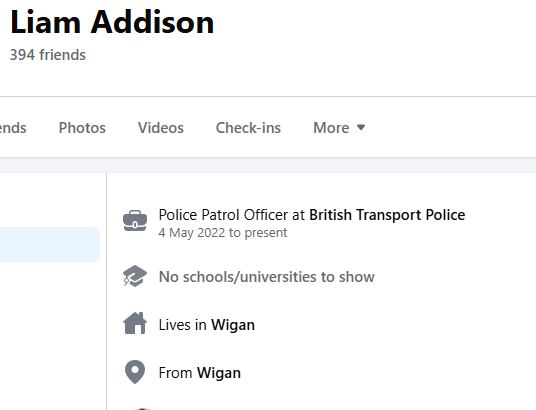536x410 pixels.
Task: Click the house icon beside Lives in
Action: tap(135, 323)
